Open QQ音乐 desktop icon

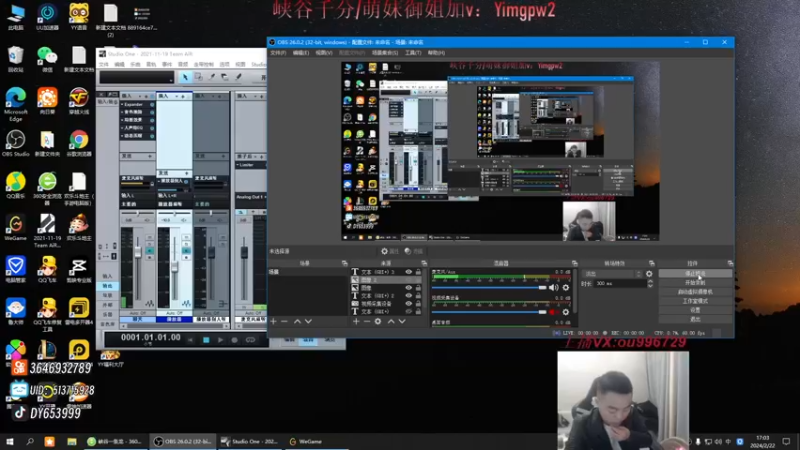[x=15, y=186]
